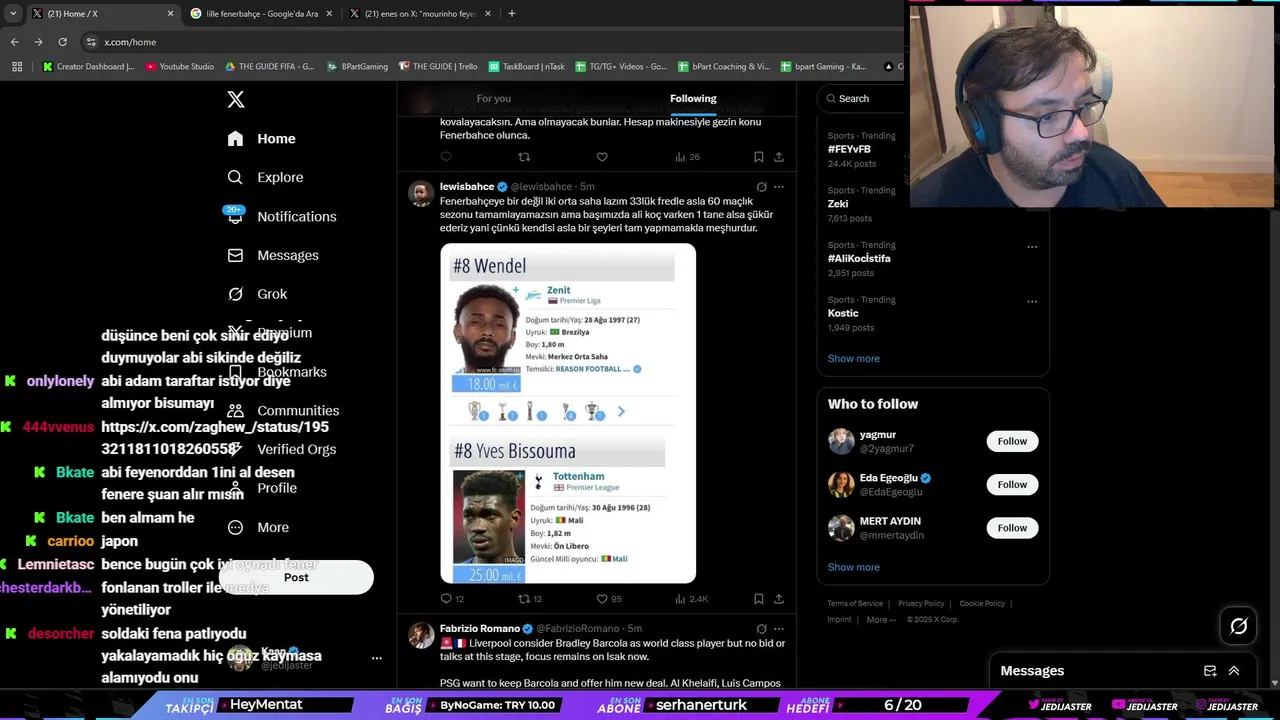Image resolution: width=1280 pixels, height=720 pixels.
Task: Share lewisbahce's tweet
Action: click(779, 599)
